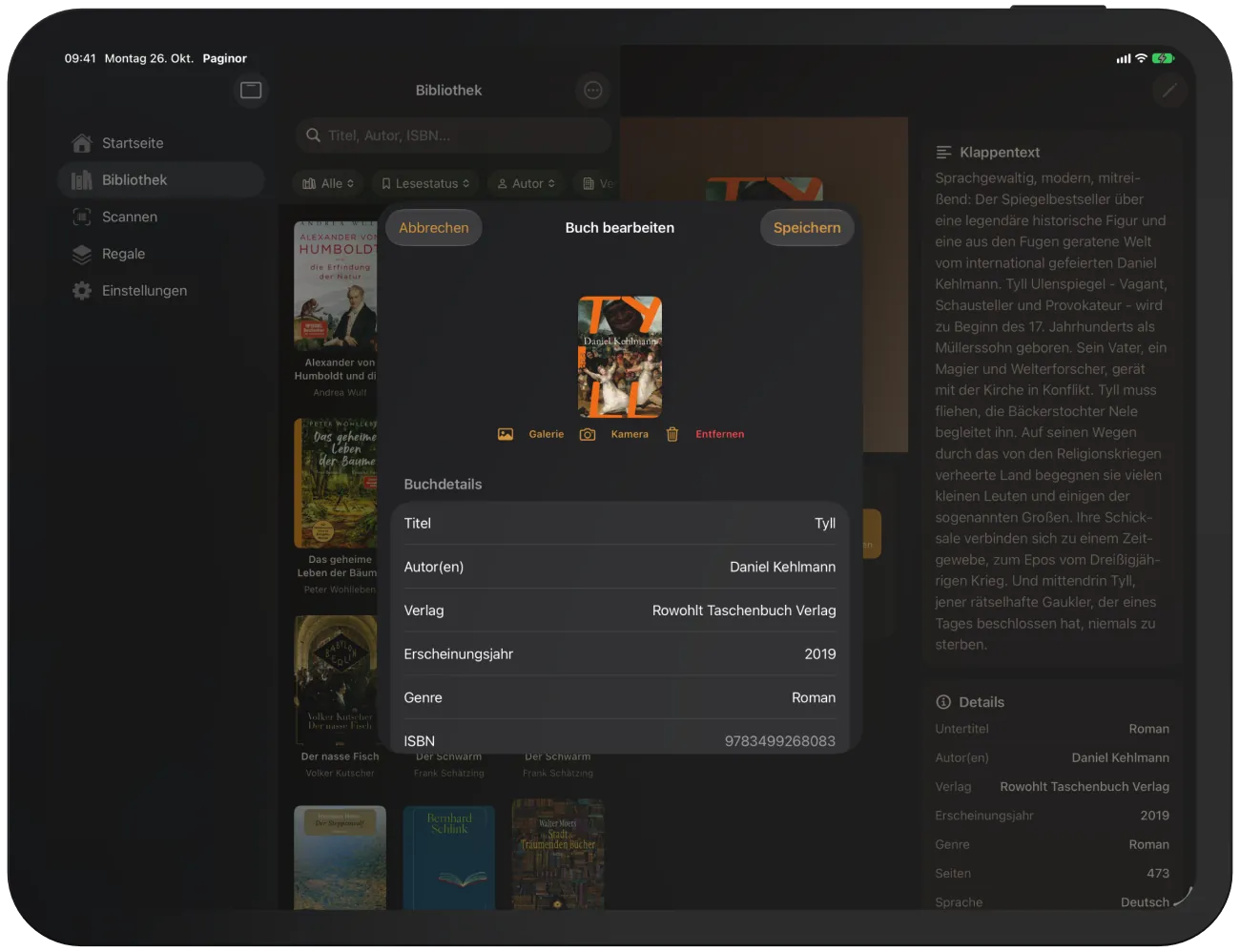Click the trash icon beside Entfernen
The width and height of the screenshot is (1240, 952).
672,434
